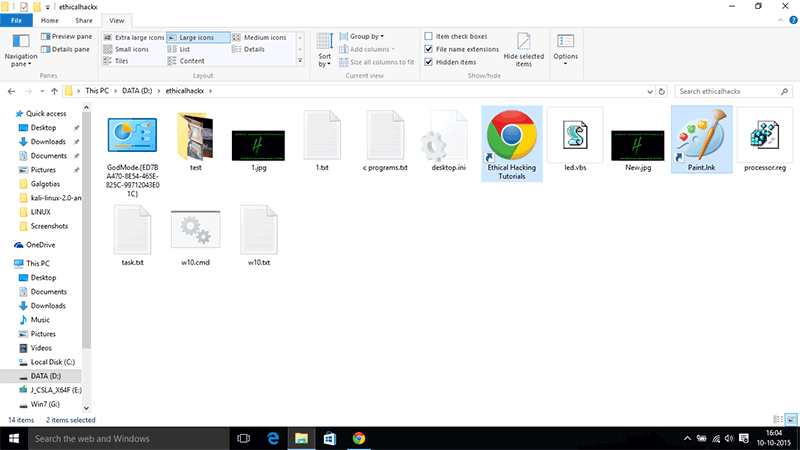Open the Share ribbon tab
This screenshot has height=450, width=800.
click(x=83, y=20)
